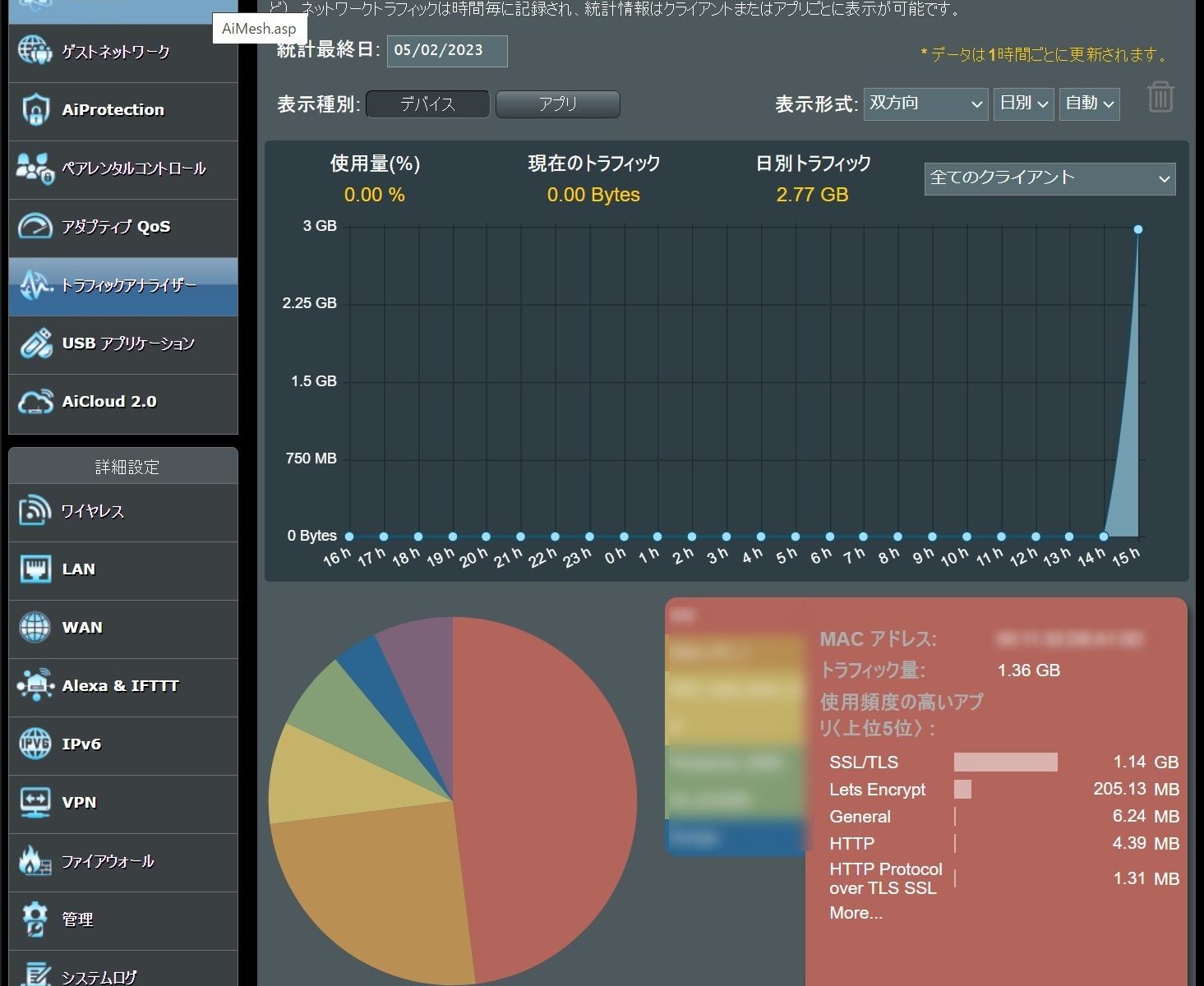Click the 統計最終日 date field
1204x986 pixels.
pyautogui.click(x=447, y=51)
